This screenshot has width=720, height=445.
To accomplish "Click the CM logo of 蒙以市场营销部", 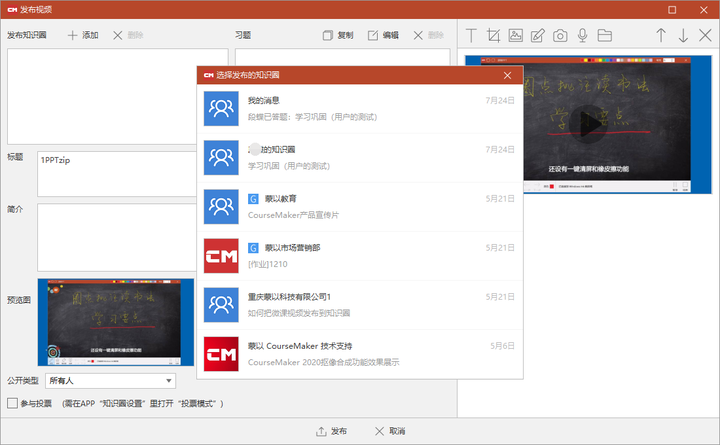I will pyautogui.click(x=221, y=256).
